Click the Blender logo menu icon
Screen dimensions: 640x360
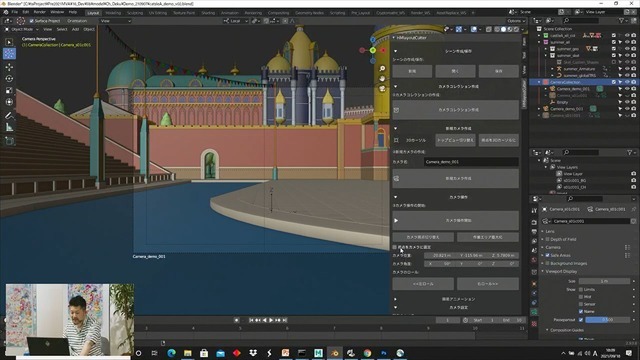pyautogui.click(x=6, y=12)
